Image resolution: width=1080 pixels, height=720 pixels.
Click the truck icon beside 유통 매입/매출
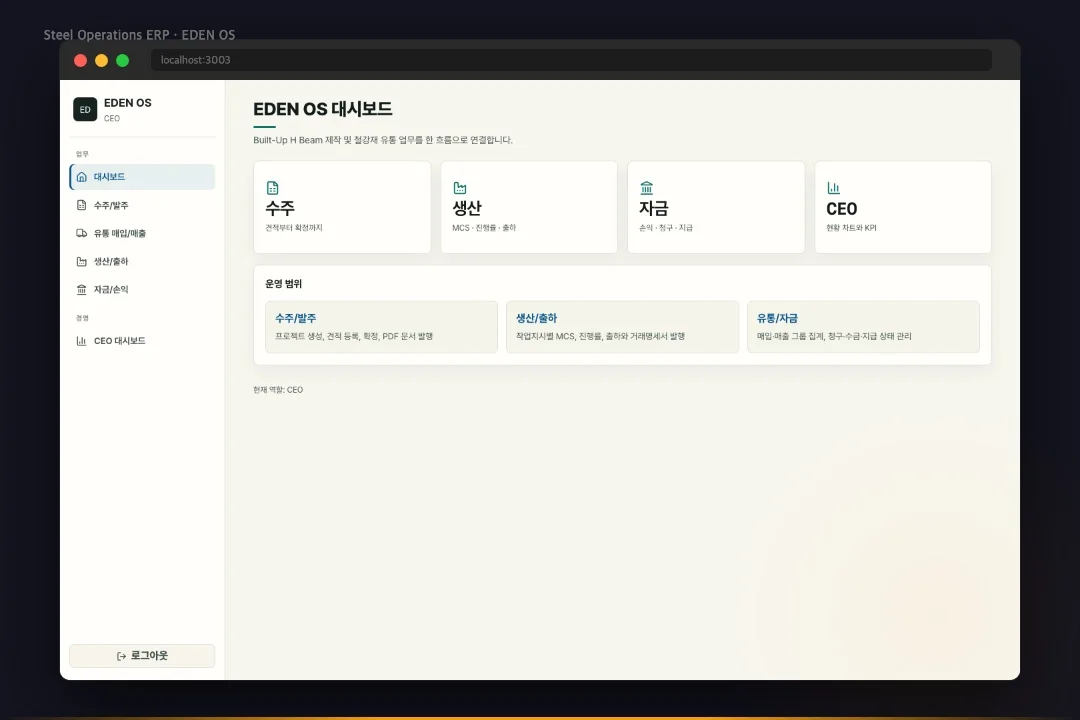pyautogui.click(x=81, y=234)
